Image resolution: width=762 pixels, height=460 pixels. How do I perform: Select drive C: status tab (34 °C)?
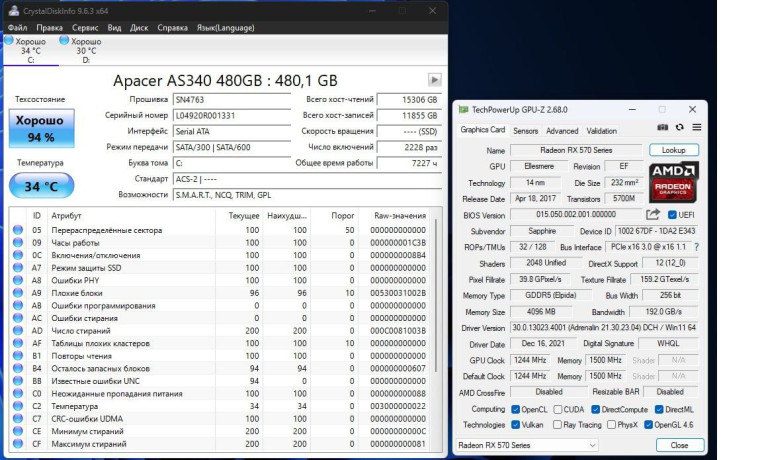30,51
